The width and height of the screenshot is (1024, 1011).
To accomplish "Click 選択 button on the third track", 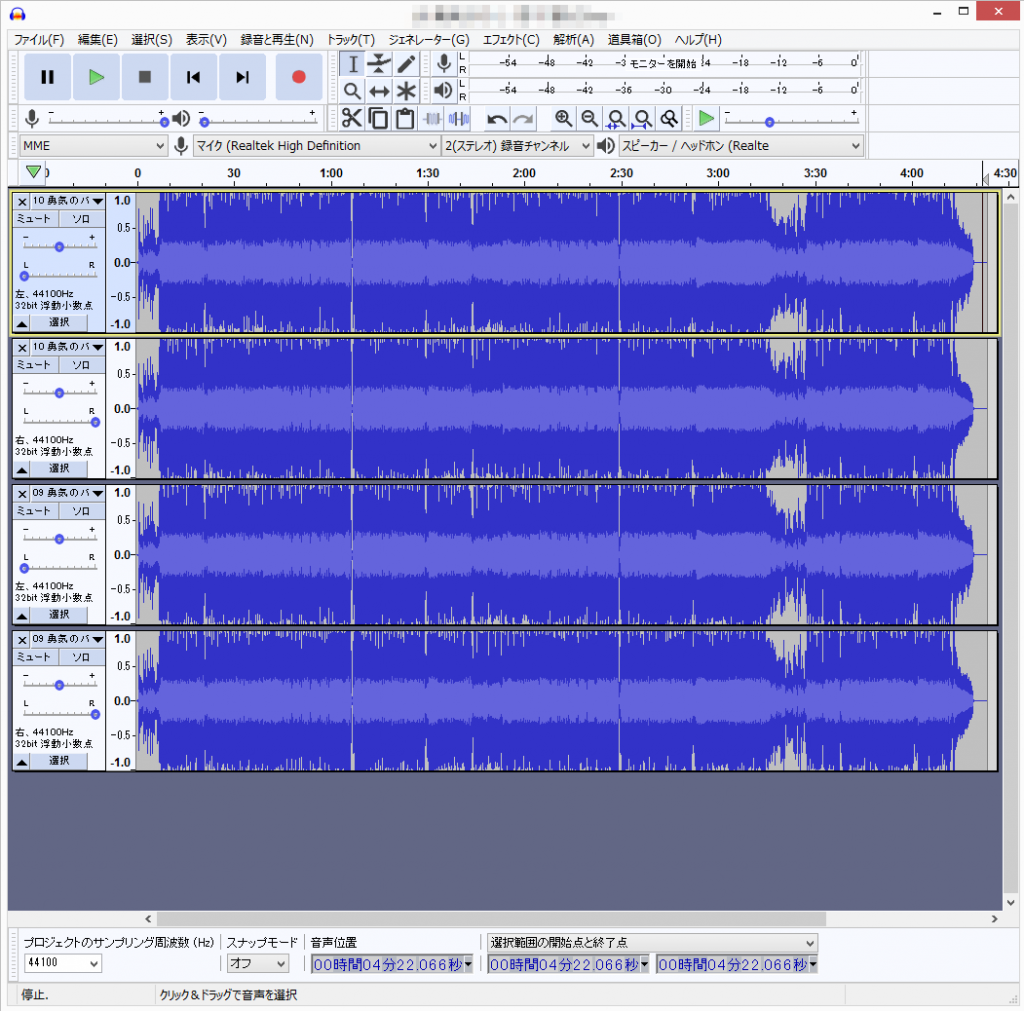I will point(59,614).
